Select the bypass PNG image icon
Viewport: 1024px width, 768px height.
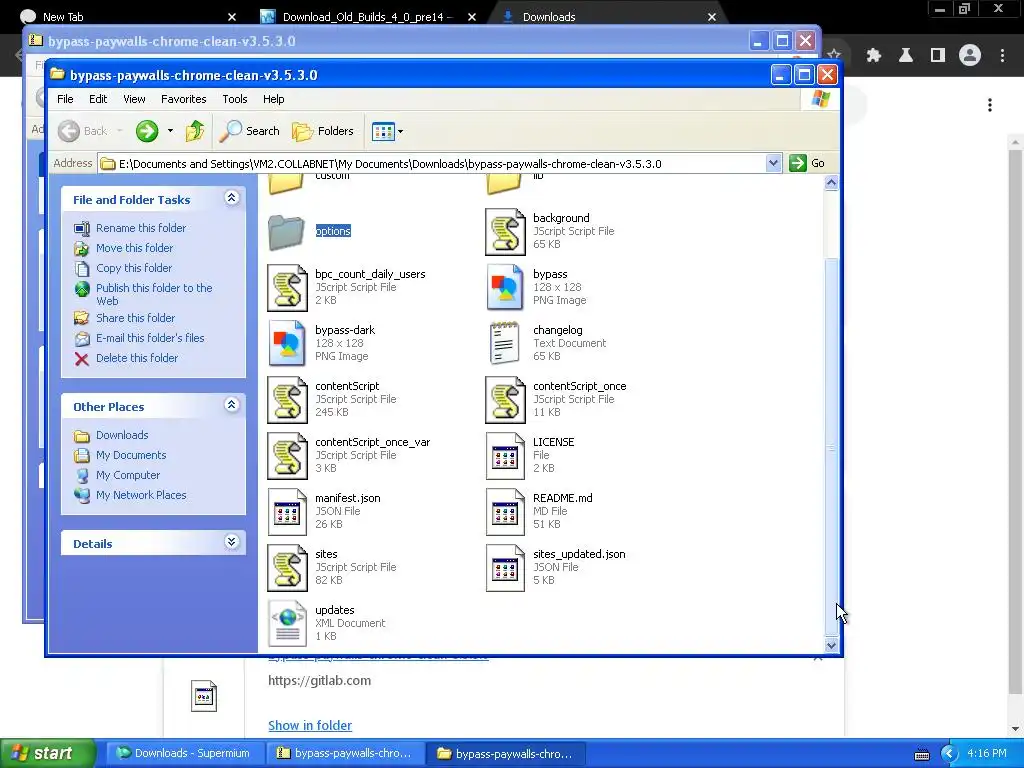coord(505,288)
